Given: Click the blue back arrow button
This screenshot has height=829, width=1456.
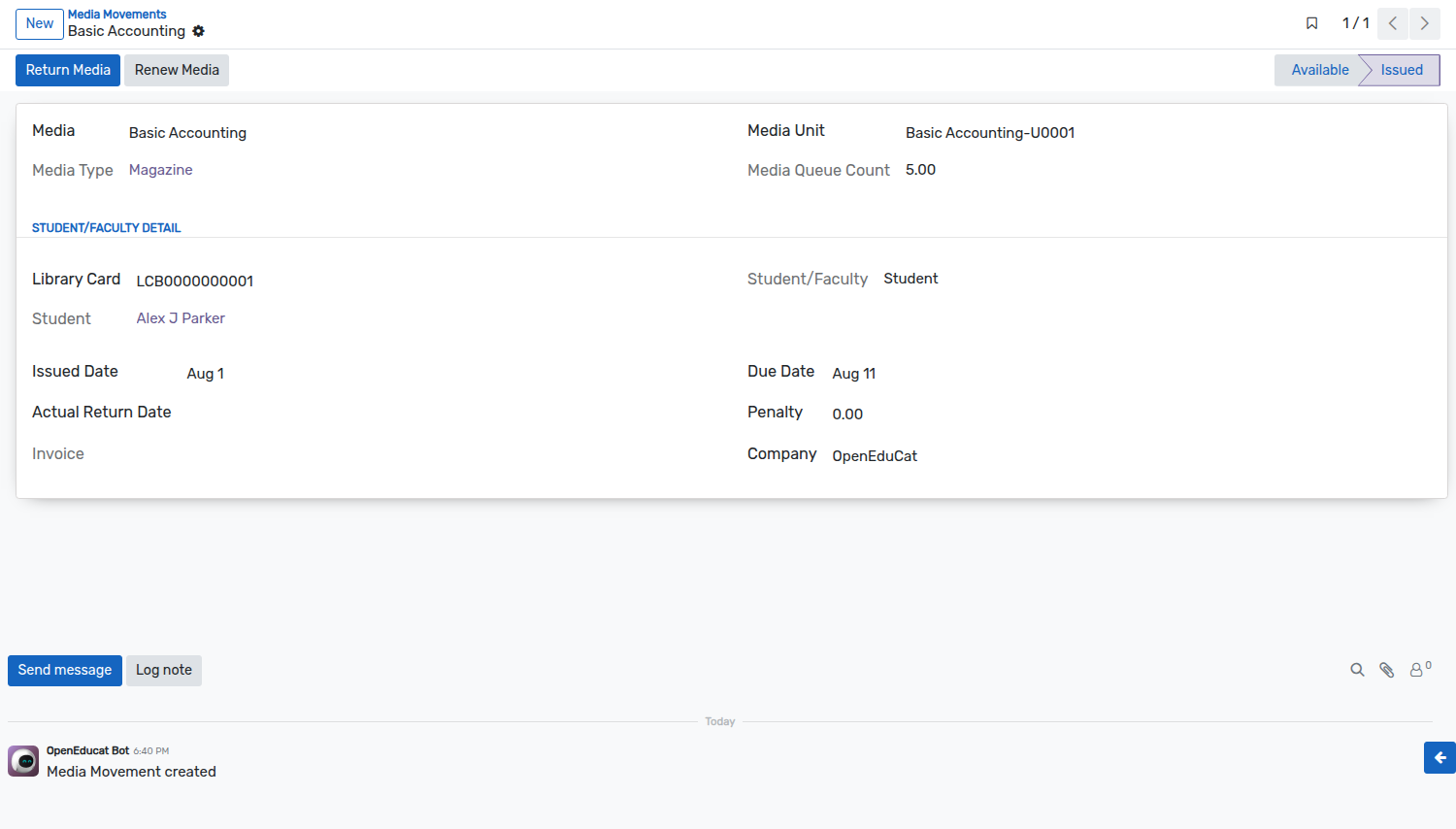Looking at the screenshot, I should click(x=1439, y=757).
